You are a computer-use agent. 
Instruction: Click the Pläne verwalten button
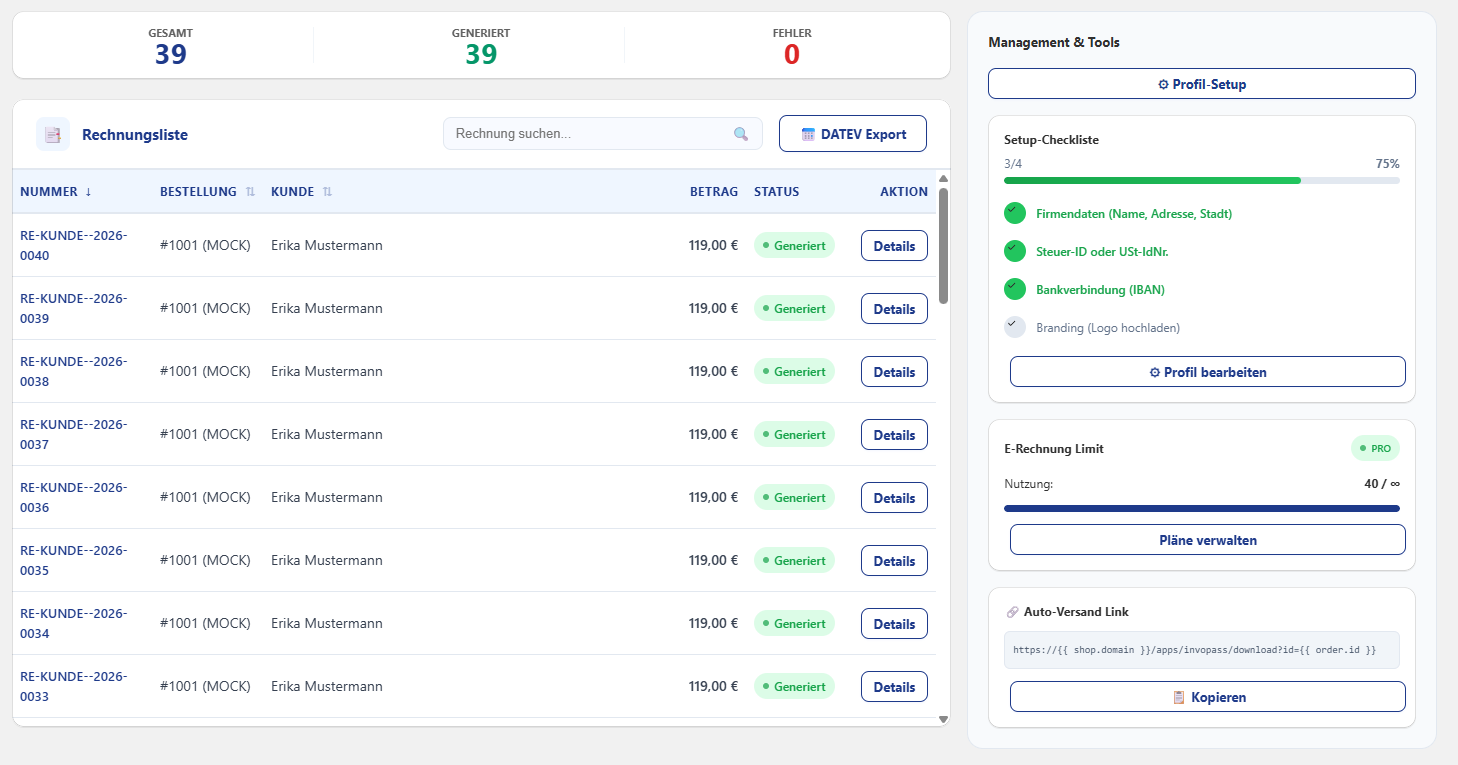1207,539
